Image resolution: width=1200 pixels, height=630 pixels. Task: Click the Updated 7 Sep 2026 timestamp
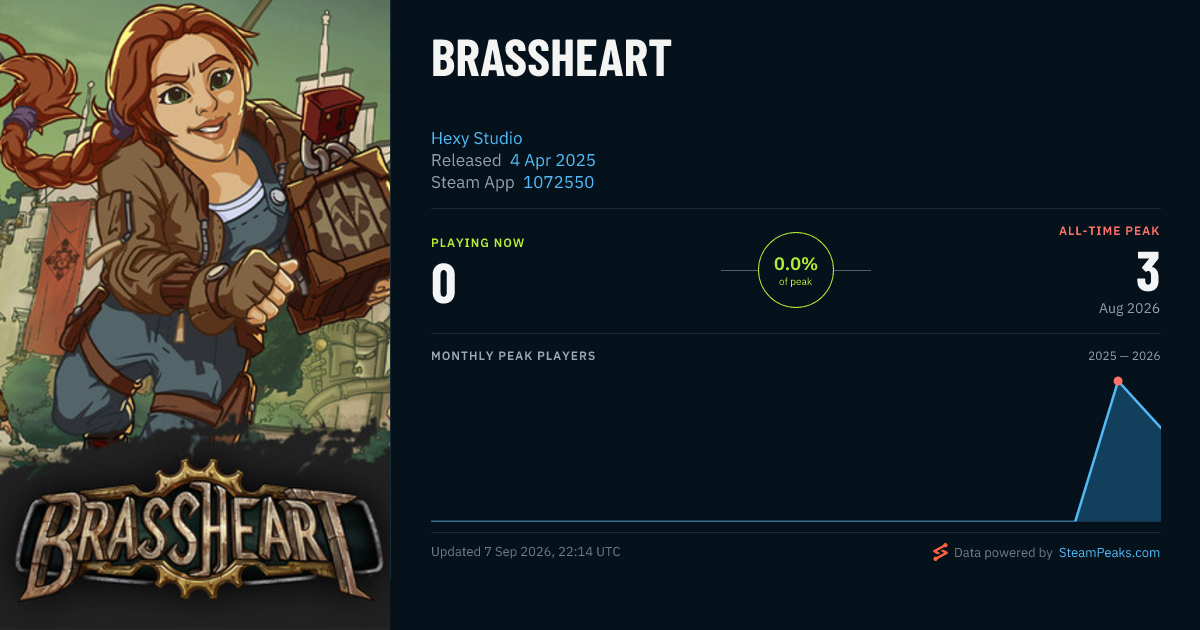[x=525, y=552]
